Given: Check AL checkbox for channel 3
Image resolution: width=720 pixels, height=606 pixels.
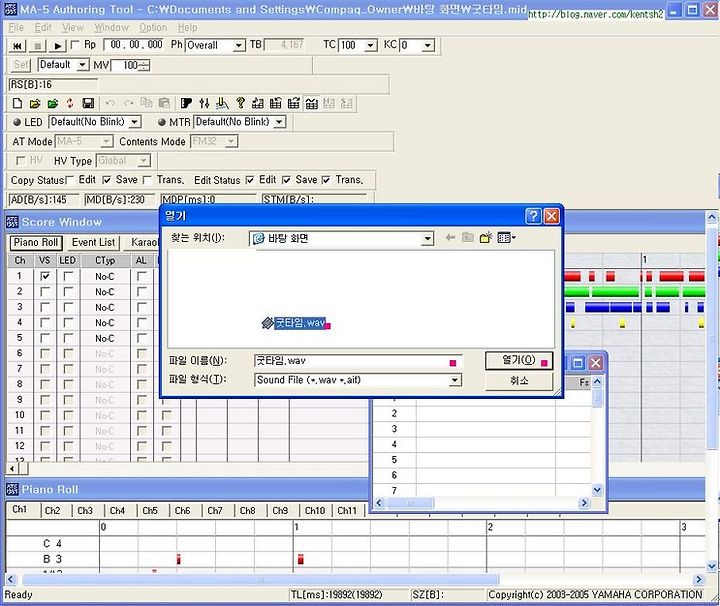Looking at the screenshot, I should pyautogui.click(x=141, y=307).
